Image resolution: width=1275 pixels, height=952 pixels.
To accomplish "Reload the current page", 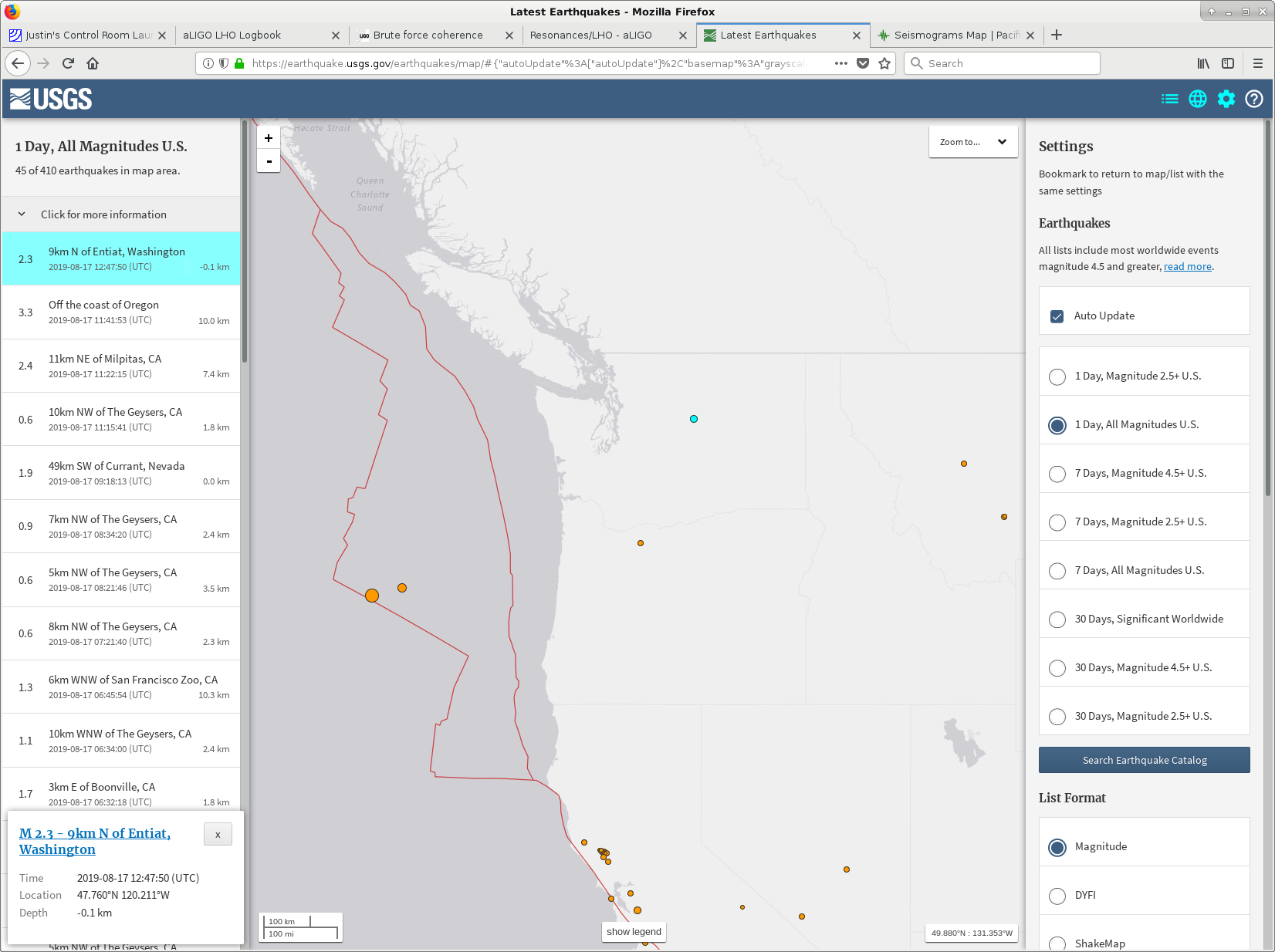I will coord(68,63).
